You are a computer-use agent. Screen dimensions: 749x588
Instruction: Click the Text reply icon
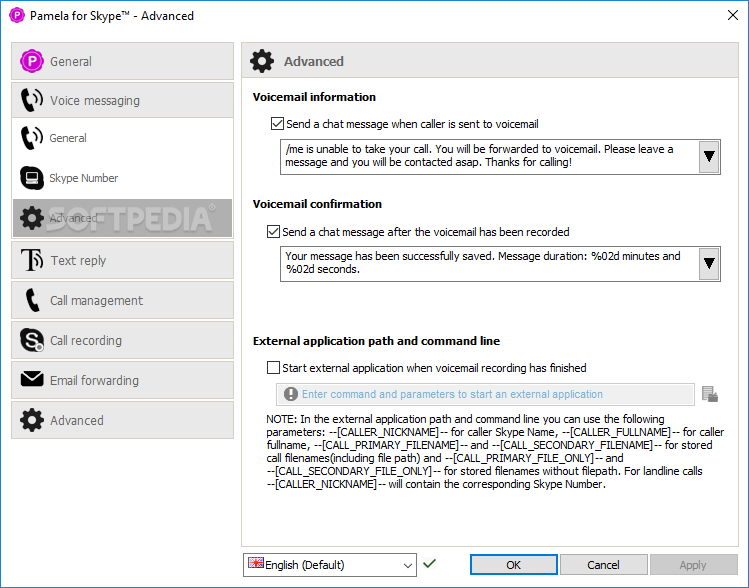pos(32,260)
